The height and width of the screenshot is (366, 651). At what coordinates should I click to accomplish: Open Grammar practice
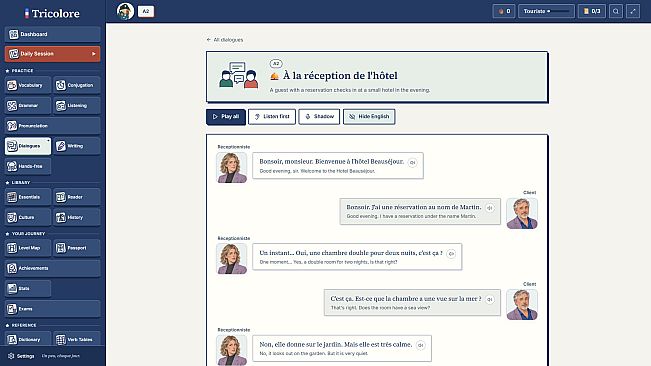click(28, 105)
